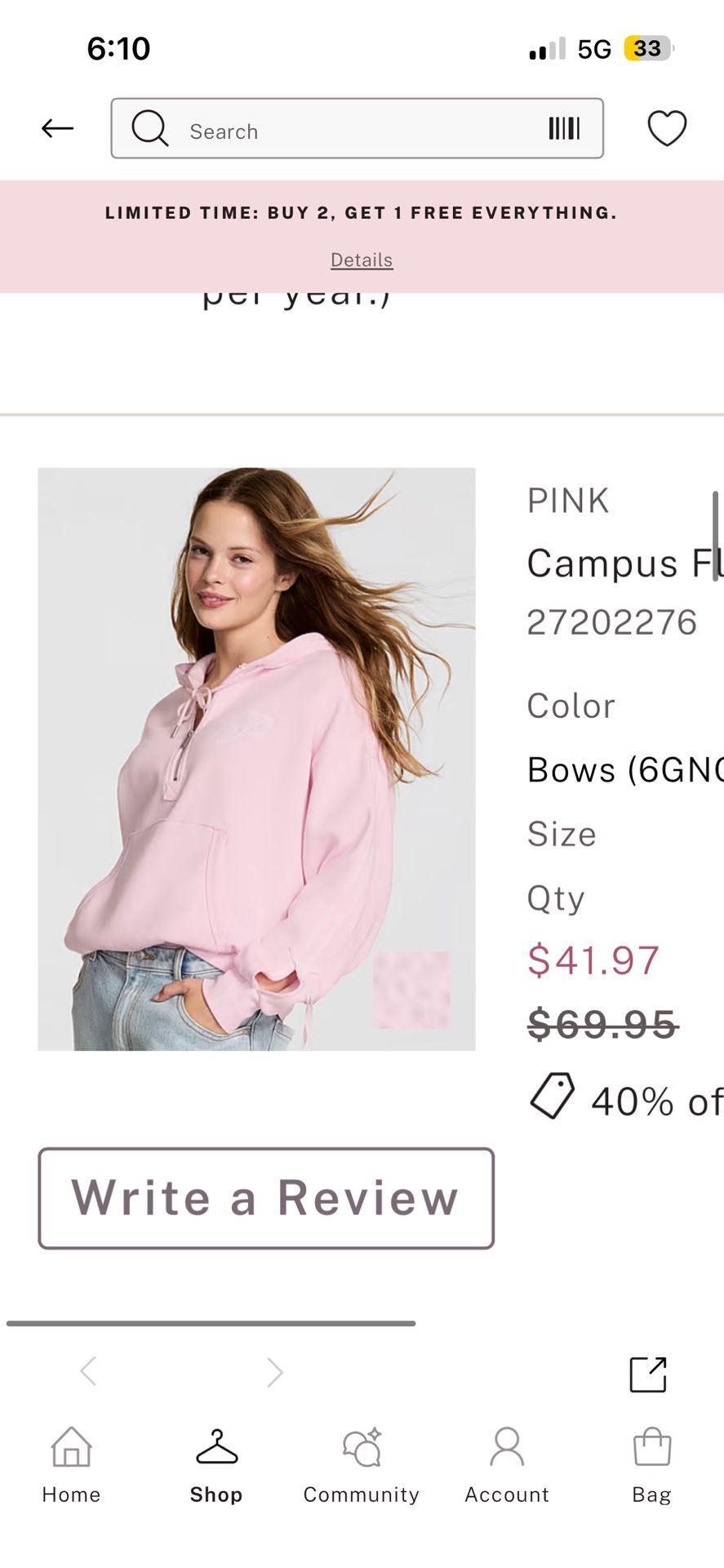The width and height of the screenshot is (724, 1568).
Task: Click the horizontal scroll bar
Action: pyautogui.click(x=211, y=1323)
